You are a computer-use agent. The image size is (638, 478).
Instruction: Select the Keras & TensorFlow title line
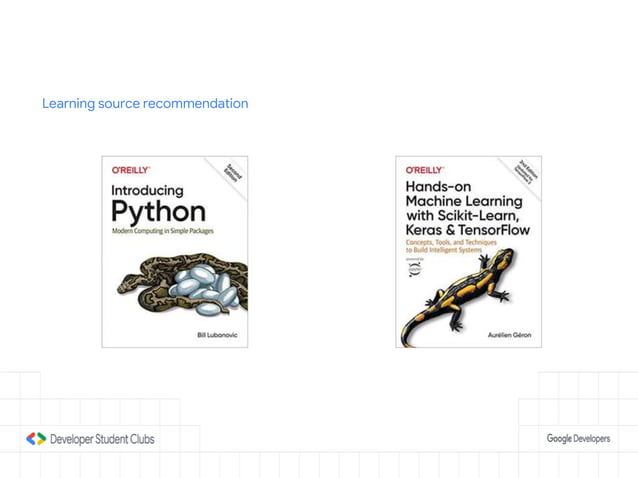click(468, 230)
